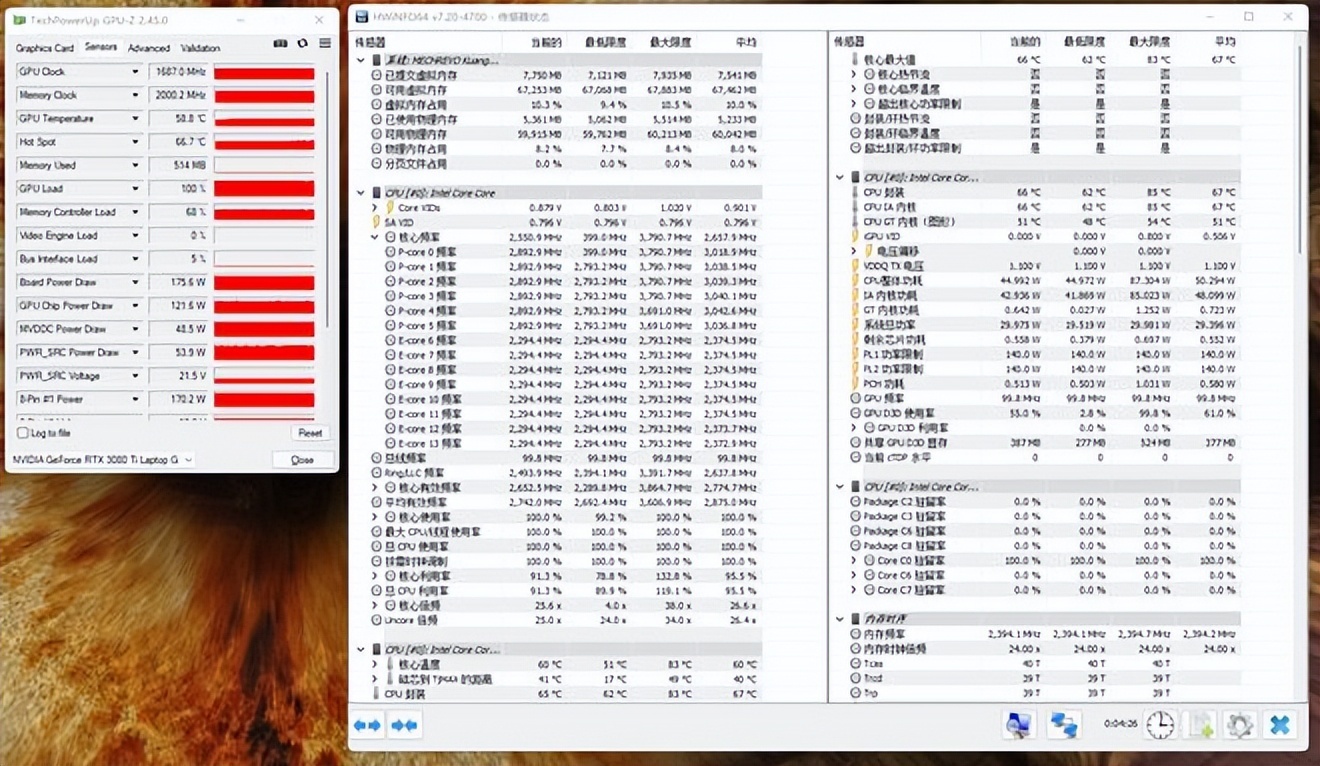Open the Board Power Draw dropdown
1320x766 pixels.
click(x=135, y=282)
